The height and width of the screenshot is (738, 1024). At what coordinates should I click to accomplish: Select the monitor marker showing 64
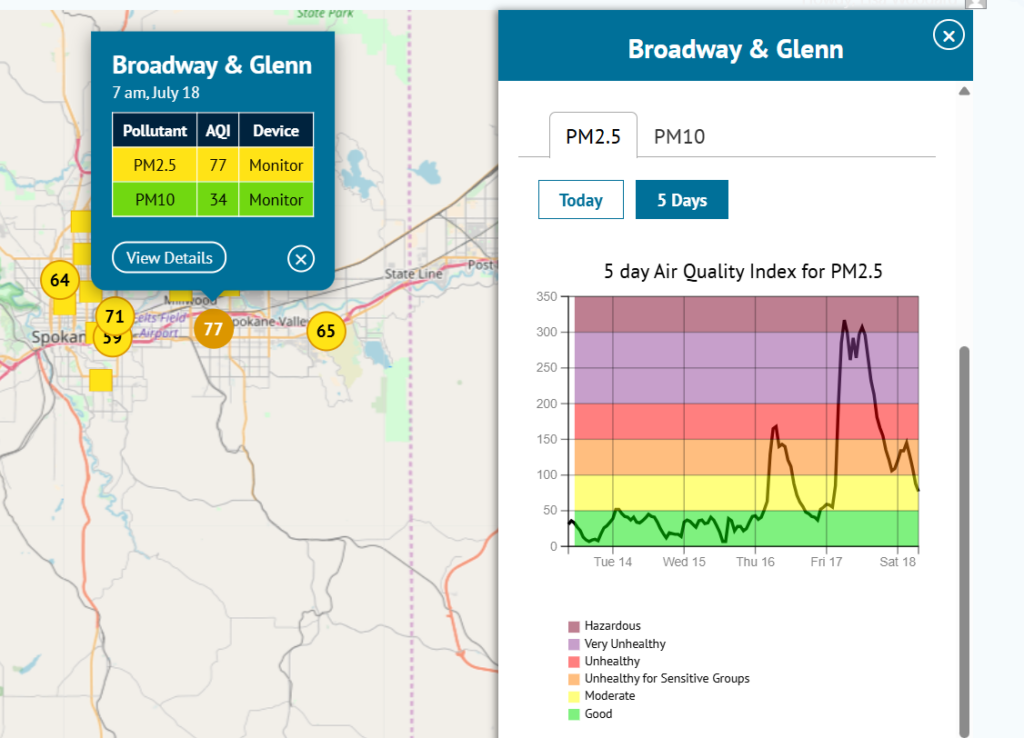click(60, 280)
